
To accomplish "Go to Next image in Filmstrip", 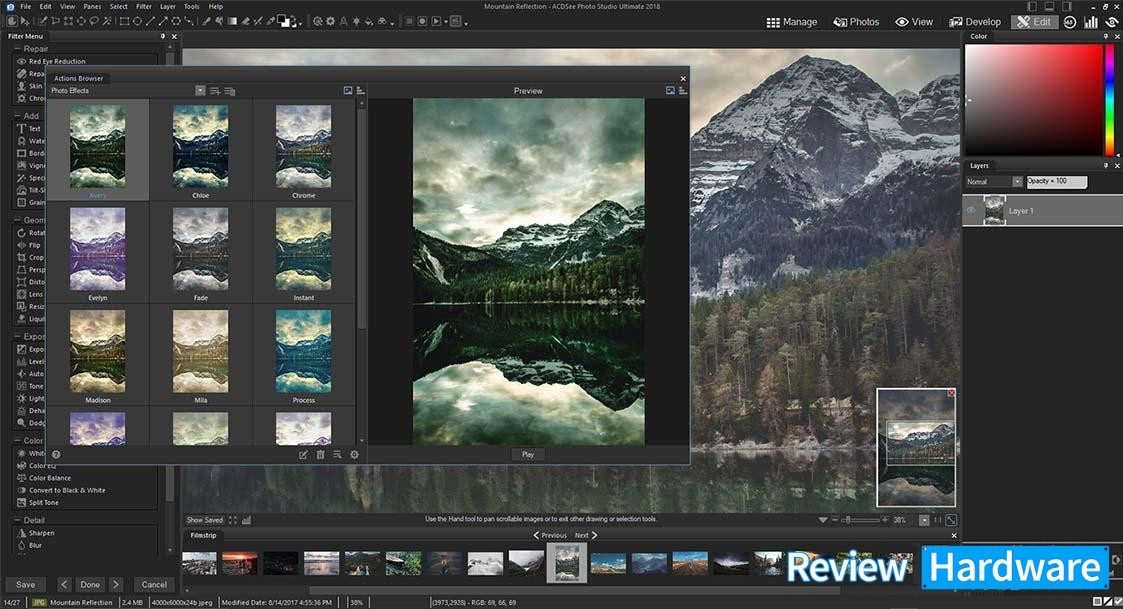I will coord(585,535).
